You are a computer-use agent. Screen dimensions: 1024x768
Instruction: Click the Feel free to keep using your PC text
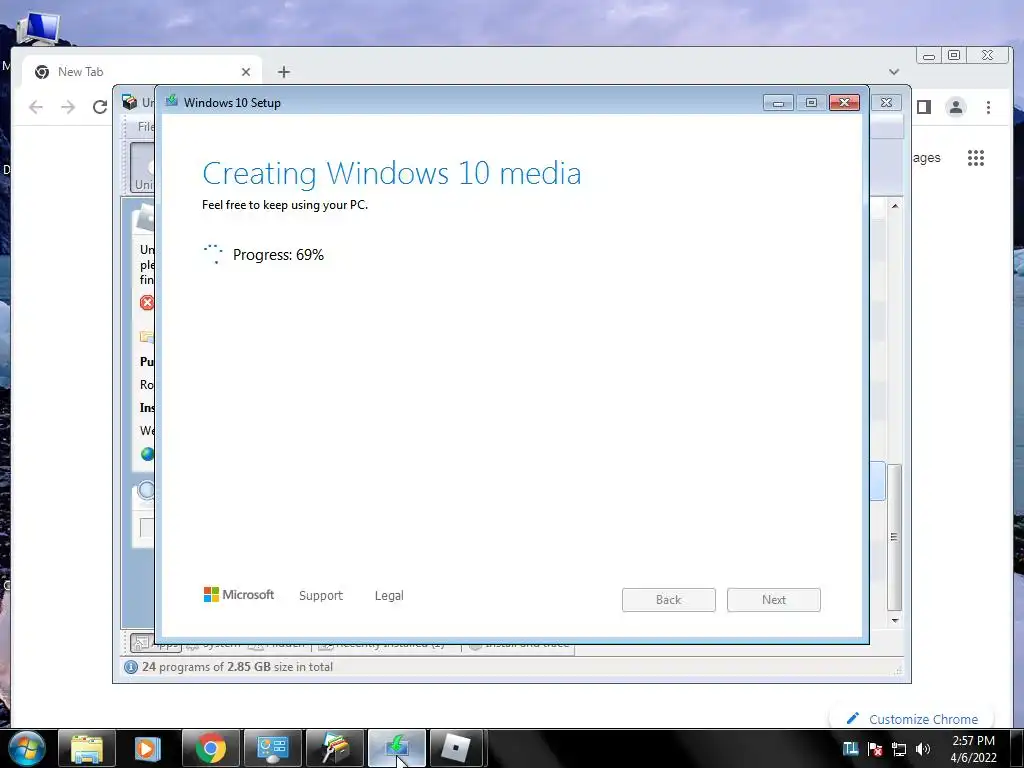tap(285, 205)
